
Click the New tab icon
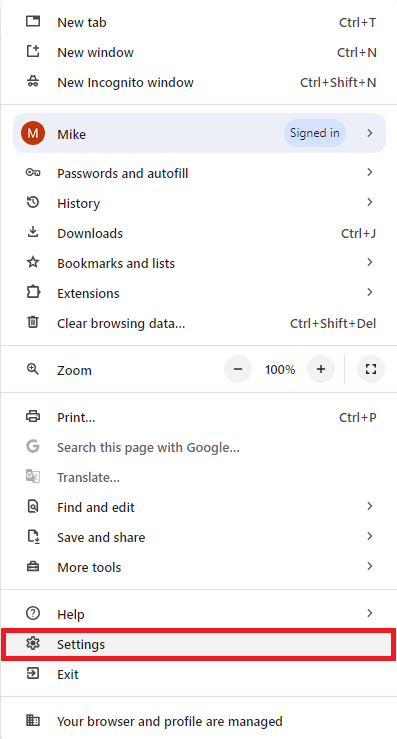33,22
